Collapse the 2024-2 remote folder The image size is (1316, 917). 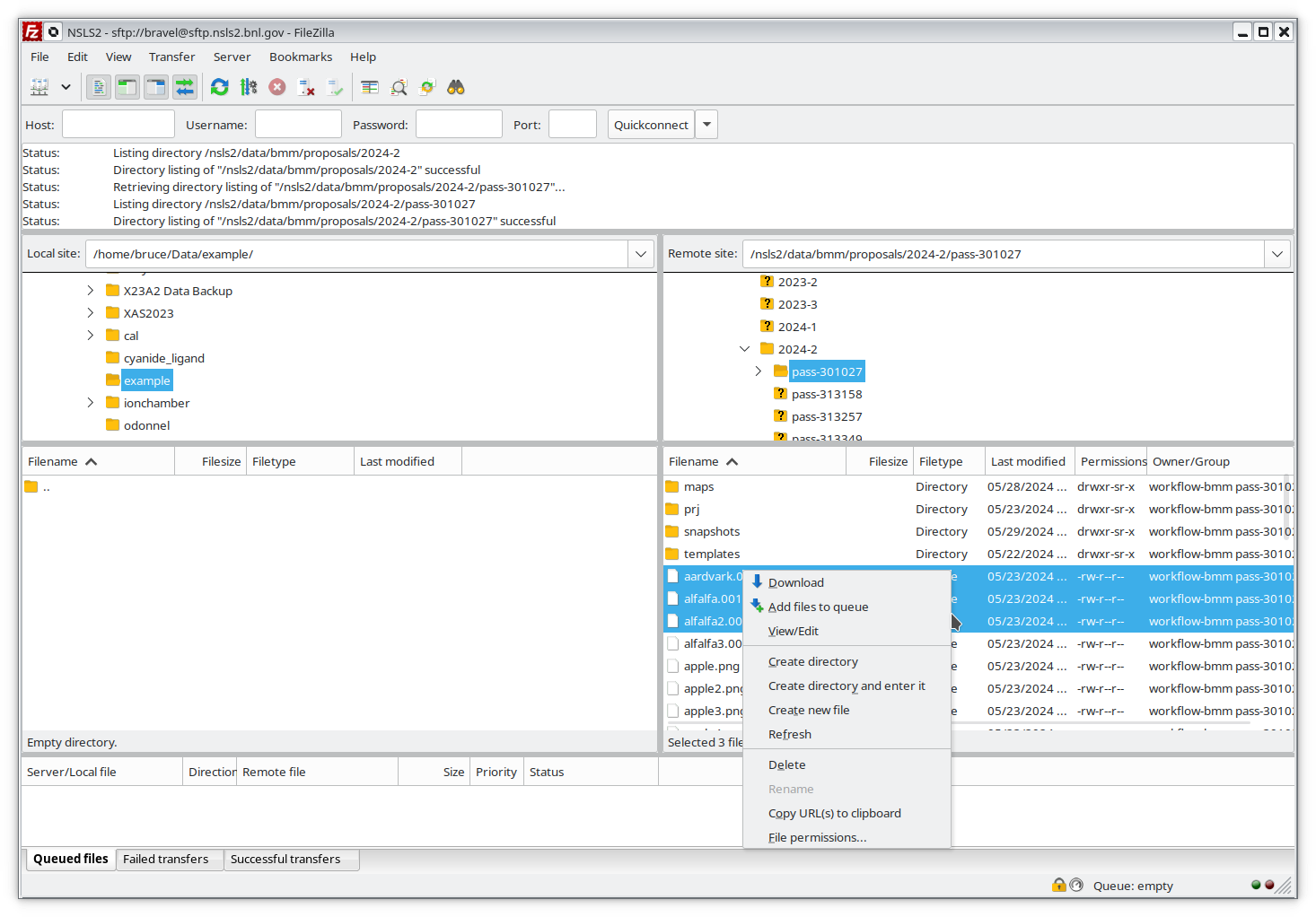click(x=744, y=349)
